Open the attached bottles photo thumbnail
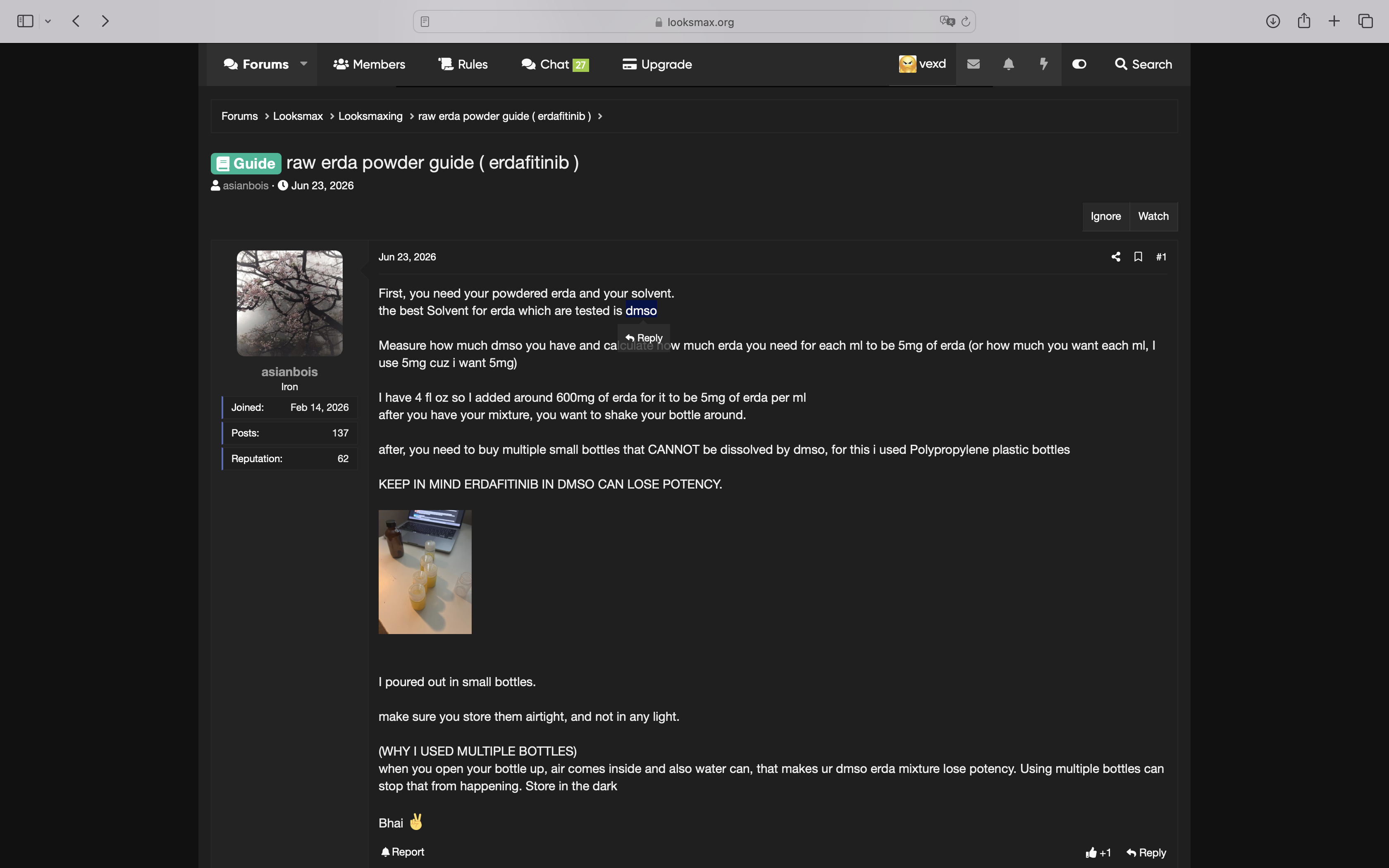Screen dimensions: 1389x868 tap(425, 572)
